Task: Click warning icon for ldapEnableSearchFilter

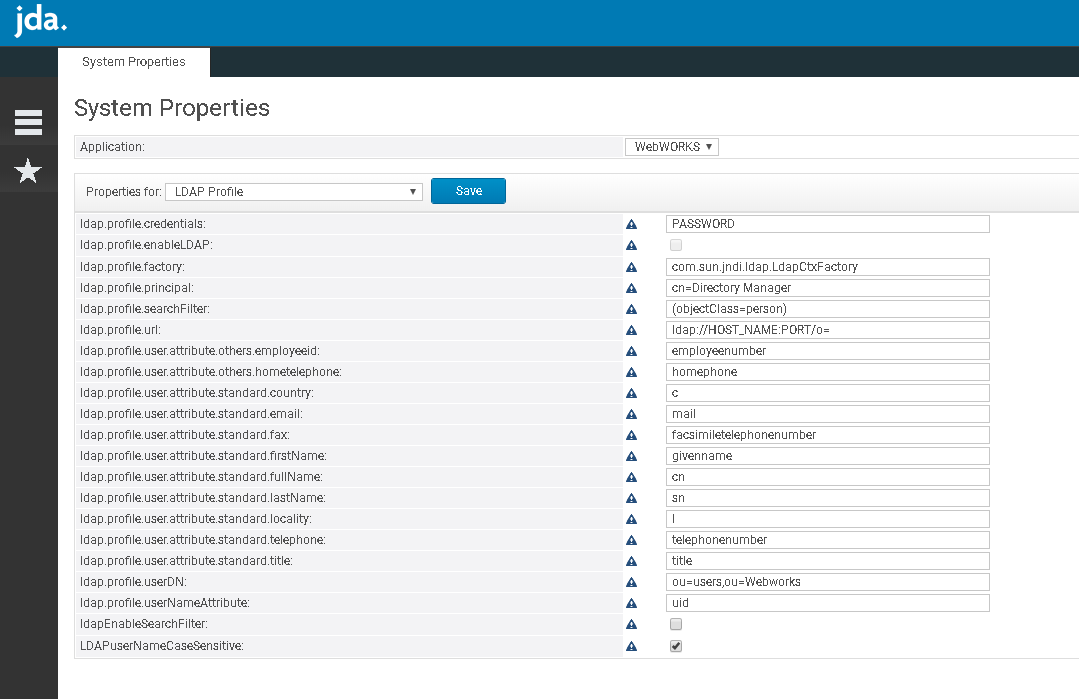Action: point(631,625)
